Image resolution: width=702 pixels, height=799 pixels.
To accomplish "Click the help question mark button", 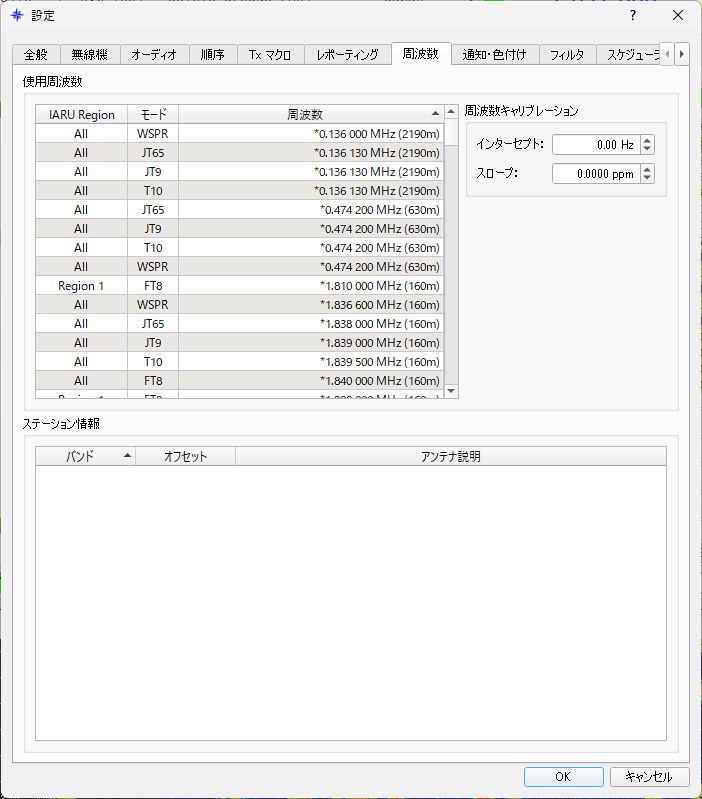I will click(x=632, y=15).
